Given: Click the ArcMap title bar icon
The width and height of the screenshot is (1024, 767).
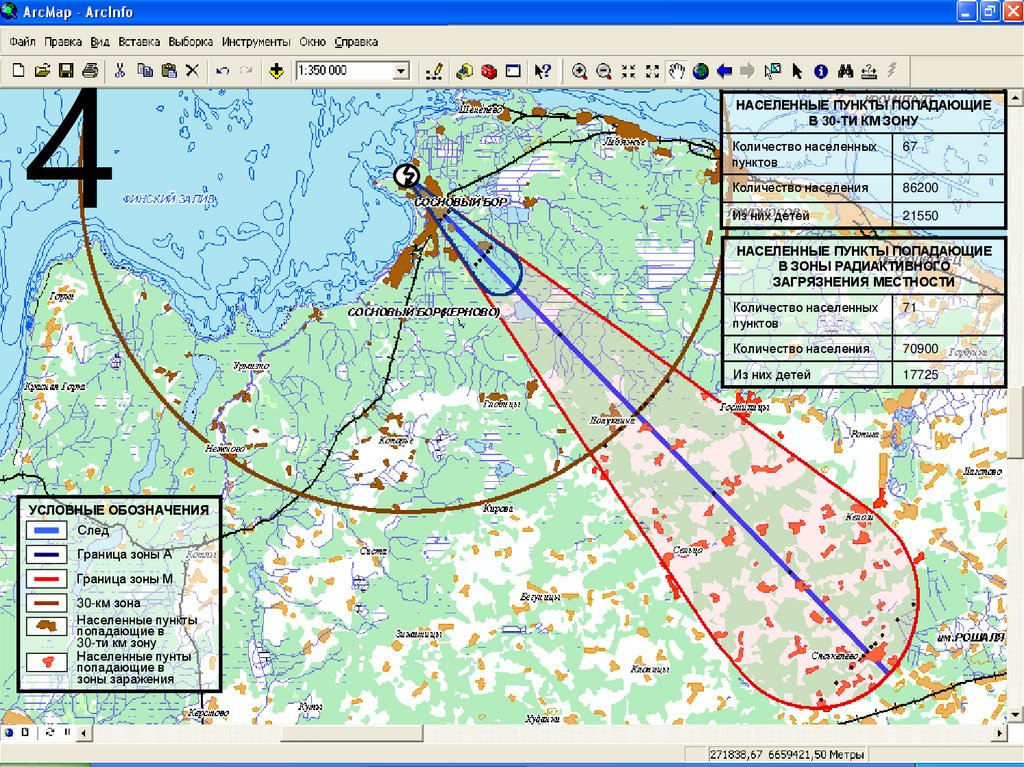Looking at the screenshot, I should pos(10,11).
